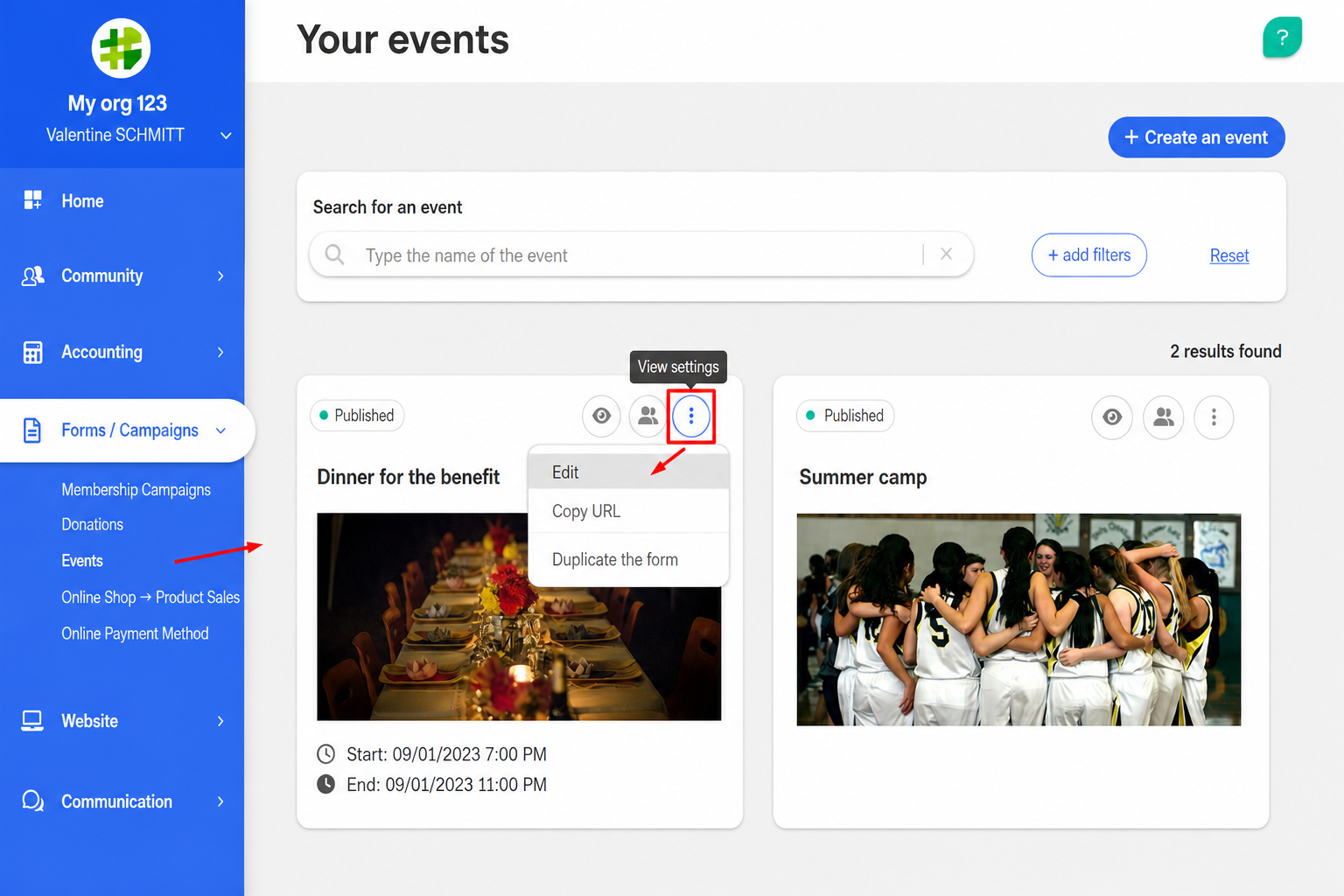Click the event name search field
This screenshot has width=1344, height=896.
point(641,255)
